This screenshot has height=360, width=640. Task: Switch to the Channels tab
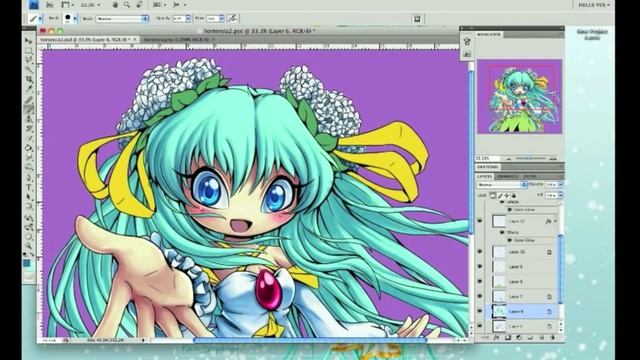tap(507, 176)
